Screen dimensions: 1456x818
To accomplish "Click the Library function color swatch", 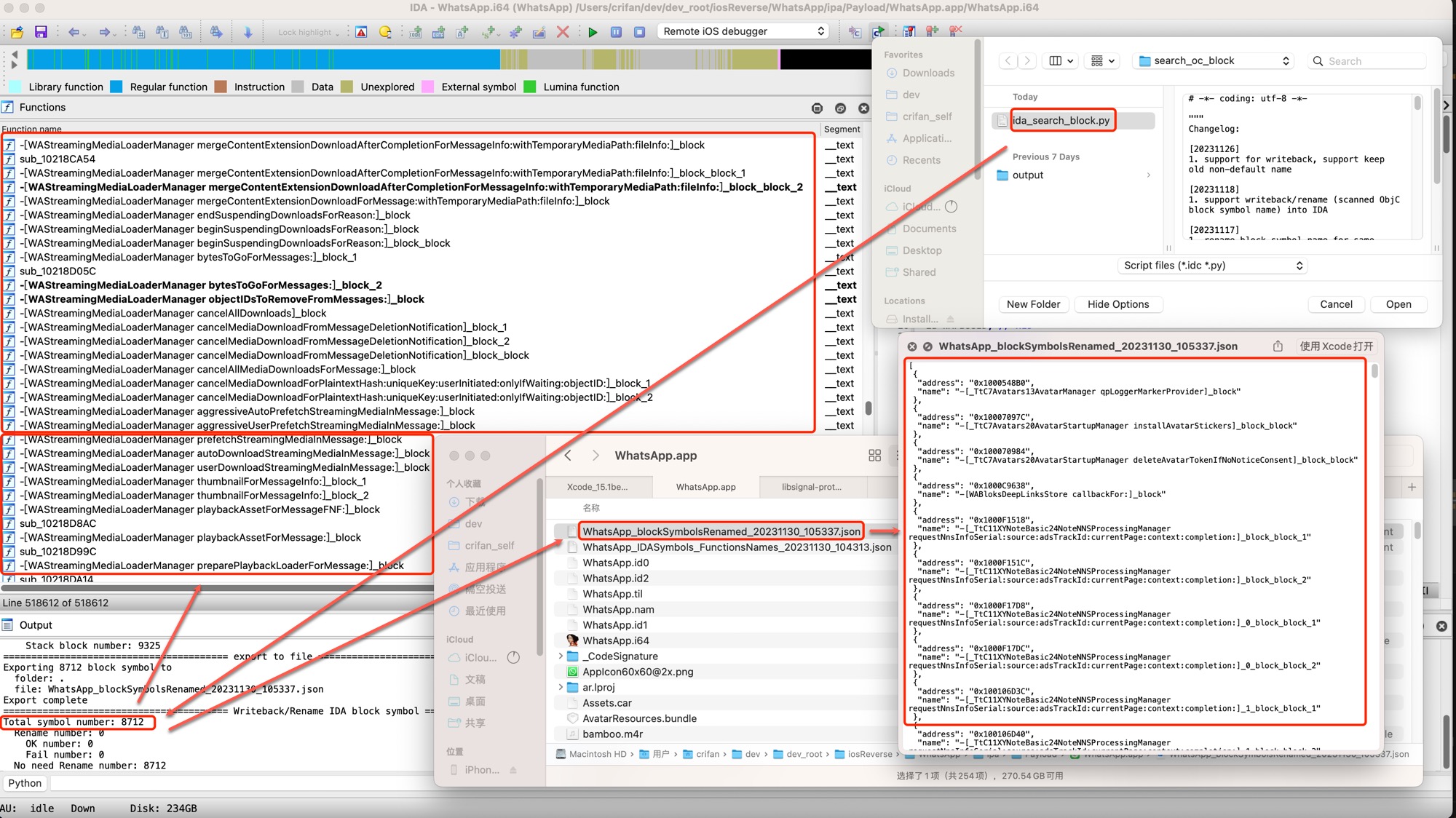I will tap(16, 87).
